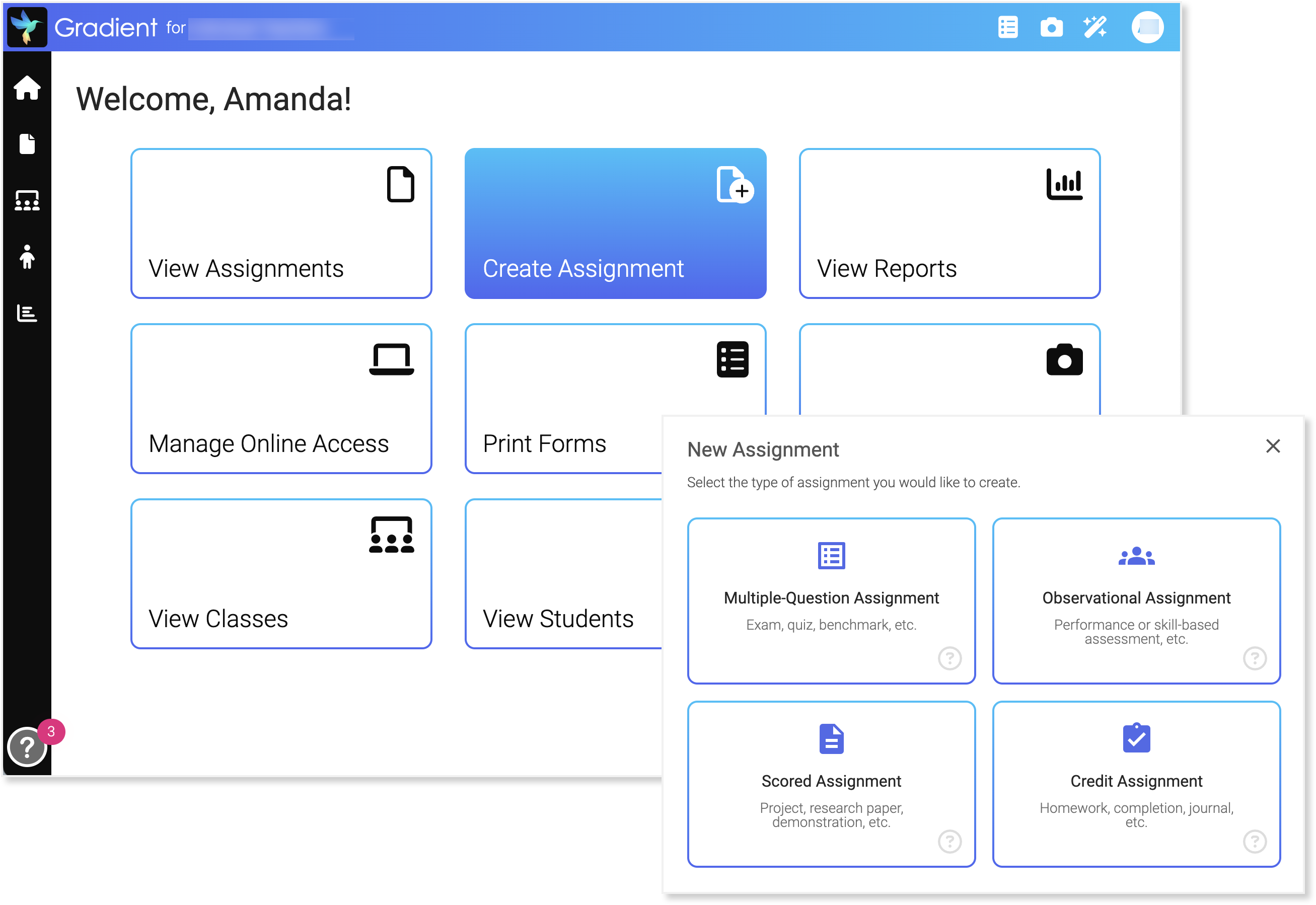Close the New Assignment dialog
Image resolution: width=1316 pixels, height=905 pixels.
pyautogui.click(x=1274, y=446)
